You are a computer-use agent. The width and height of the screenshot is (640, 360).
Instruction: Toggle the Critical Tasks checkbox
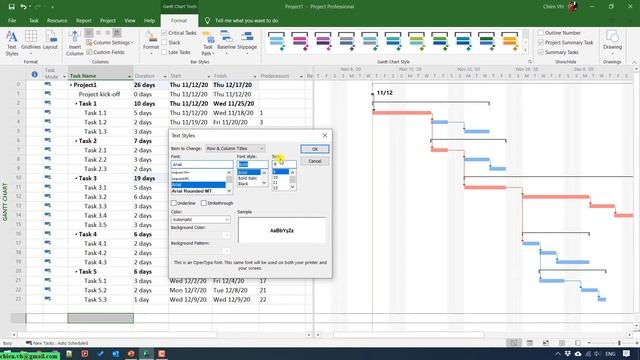point(164,33)
